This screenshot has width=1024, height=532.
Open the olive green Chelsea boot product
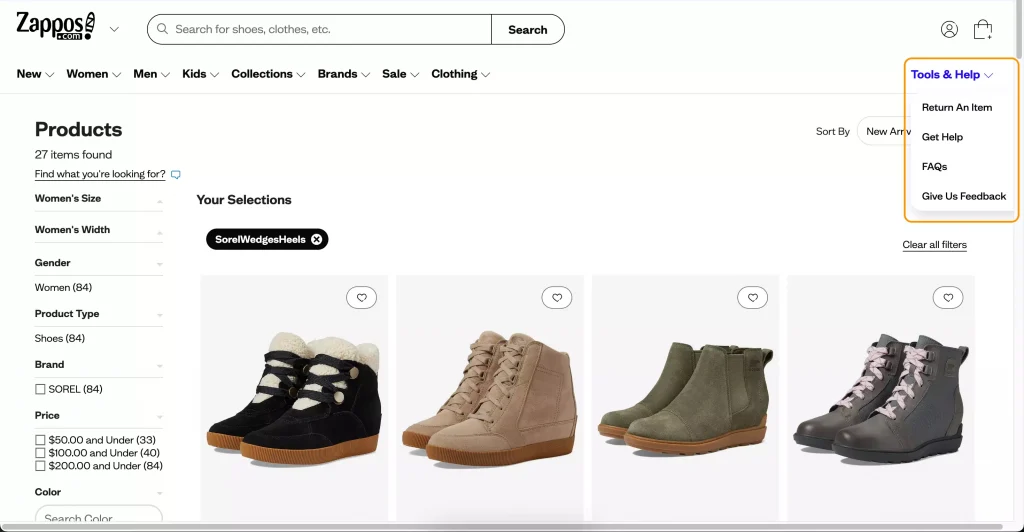(685, 400)
